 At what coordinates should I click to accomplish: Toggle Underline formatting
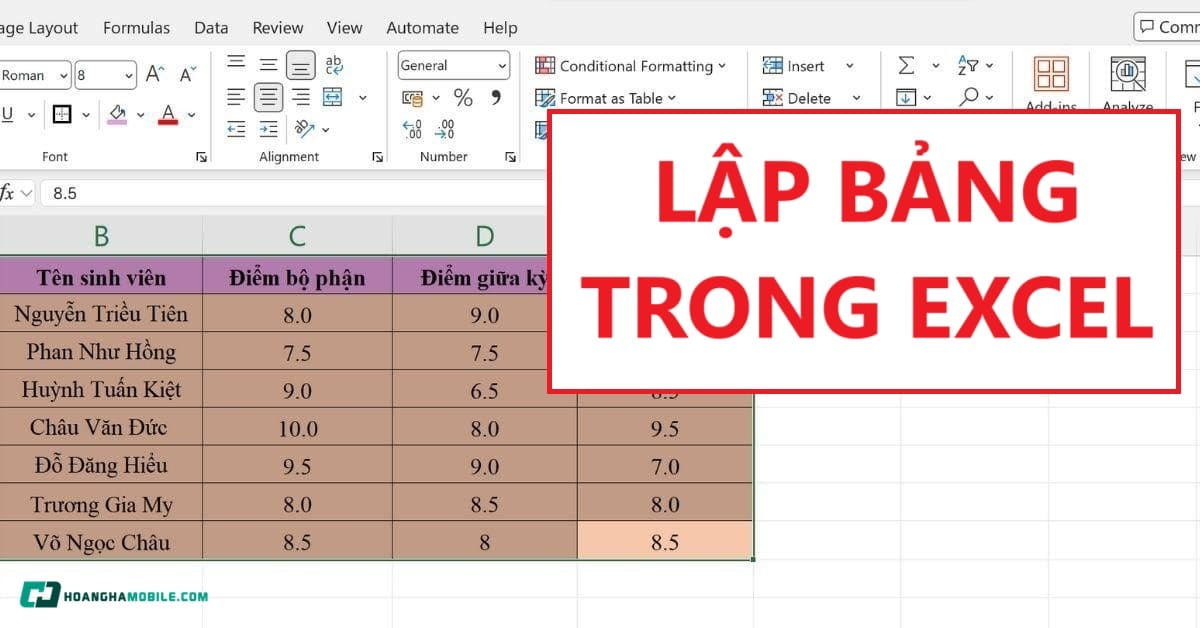pos(6,114)
